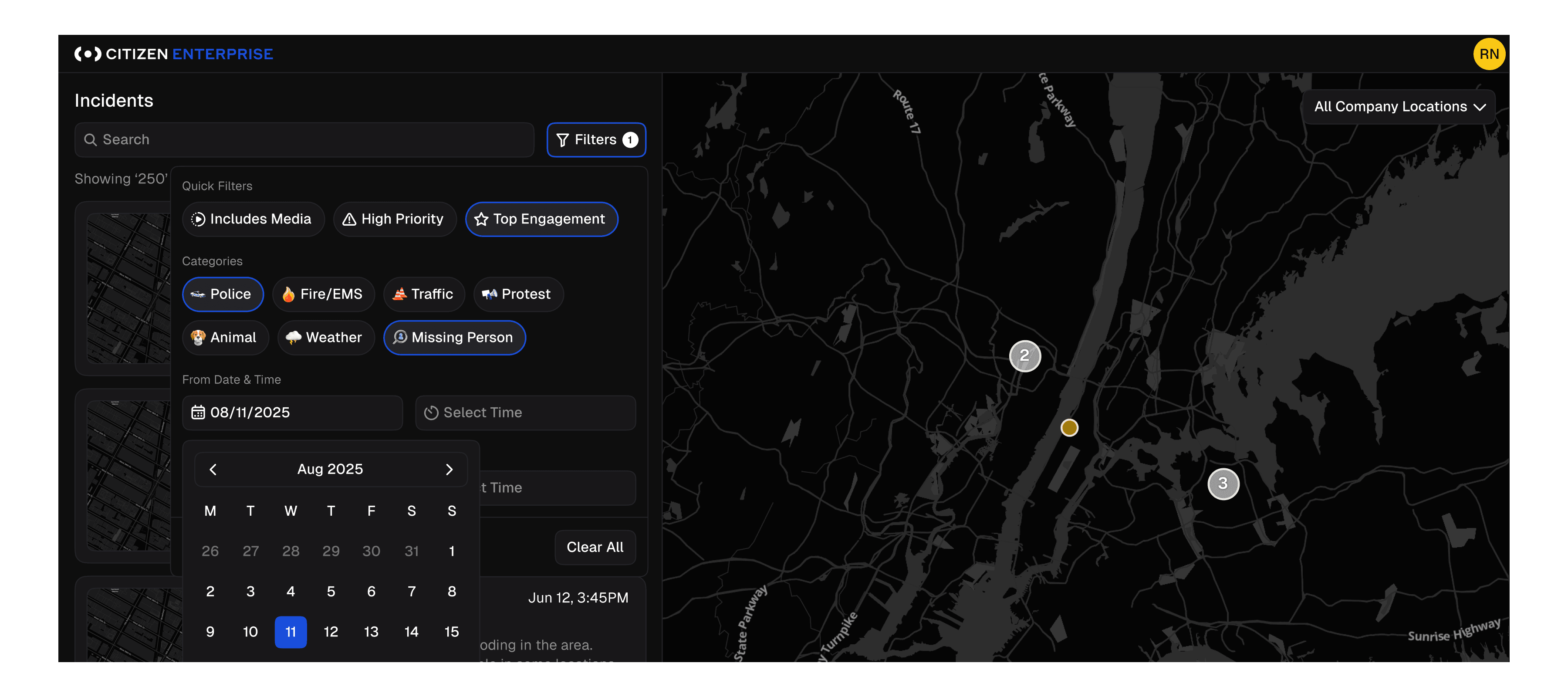Select August 14 in the calendar
The image size is (1568, 697).
click(x=411, y=632)
